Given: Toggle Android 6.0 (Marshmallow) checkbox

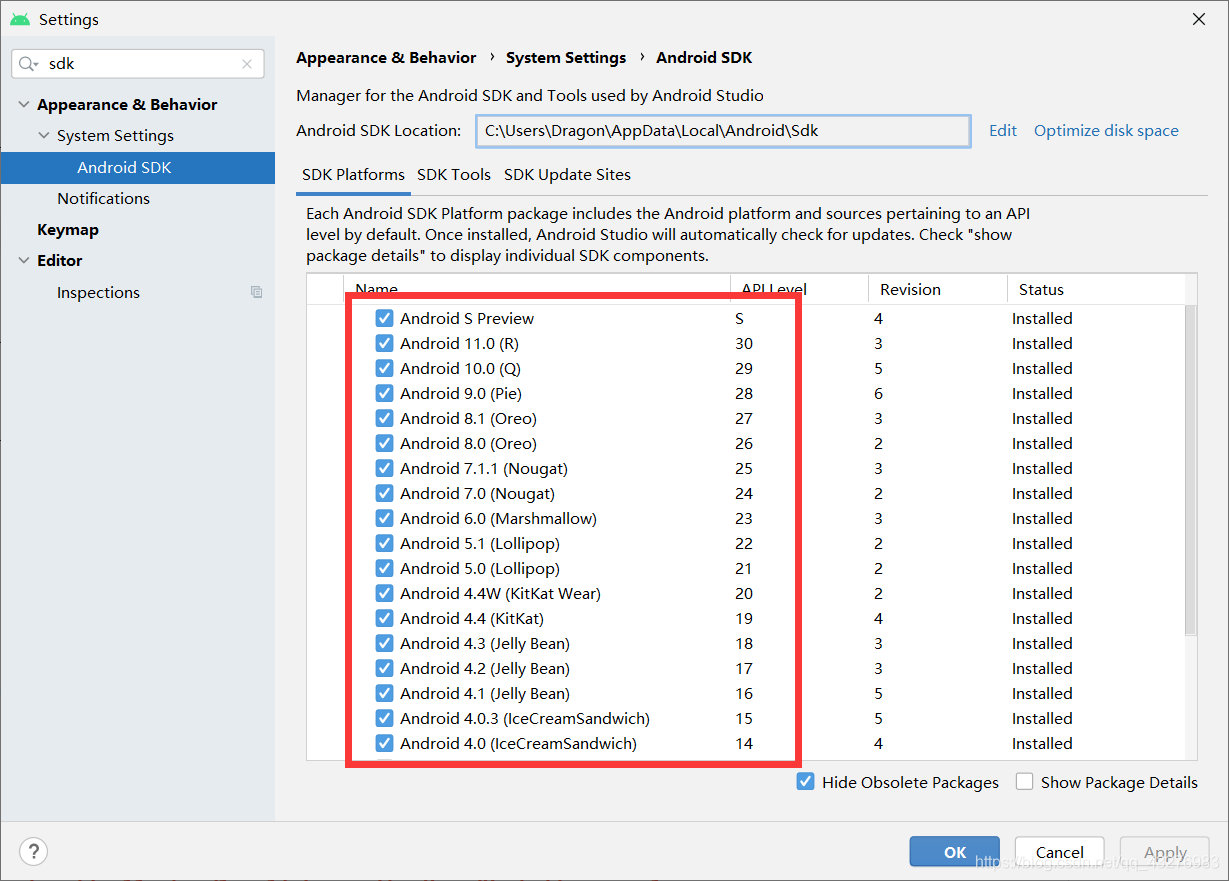Looking at the screenshot, I should point(384,518).
